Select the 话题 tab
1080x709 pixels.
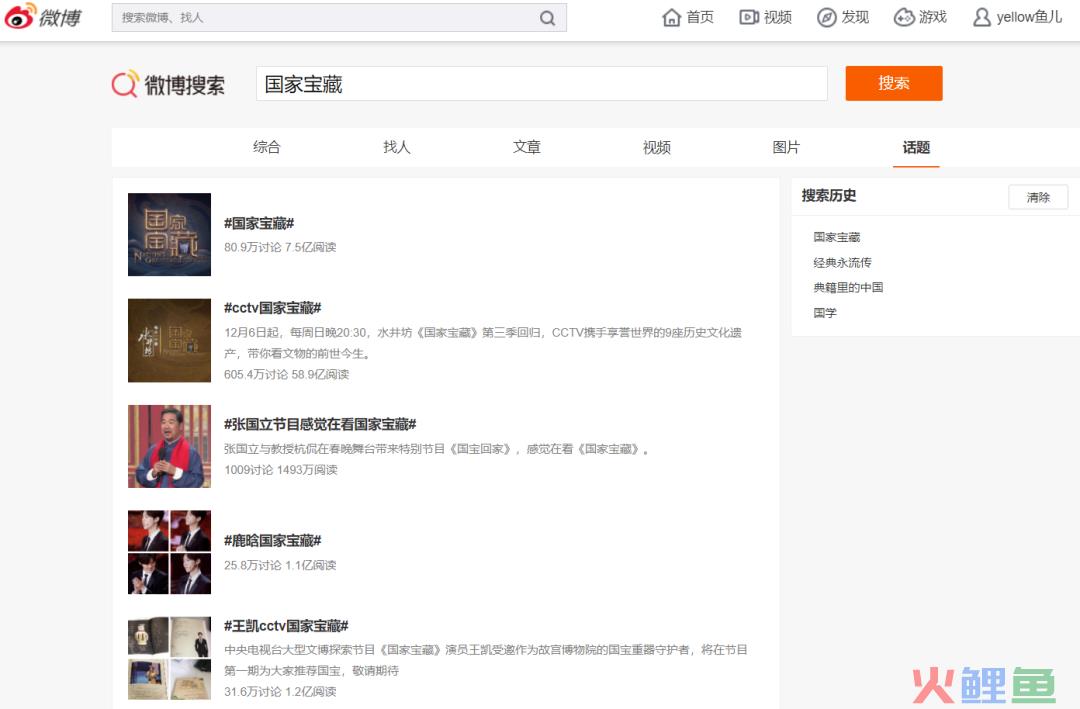click(x=916, y=147)
